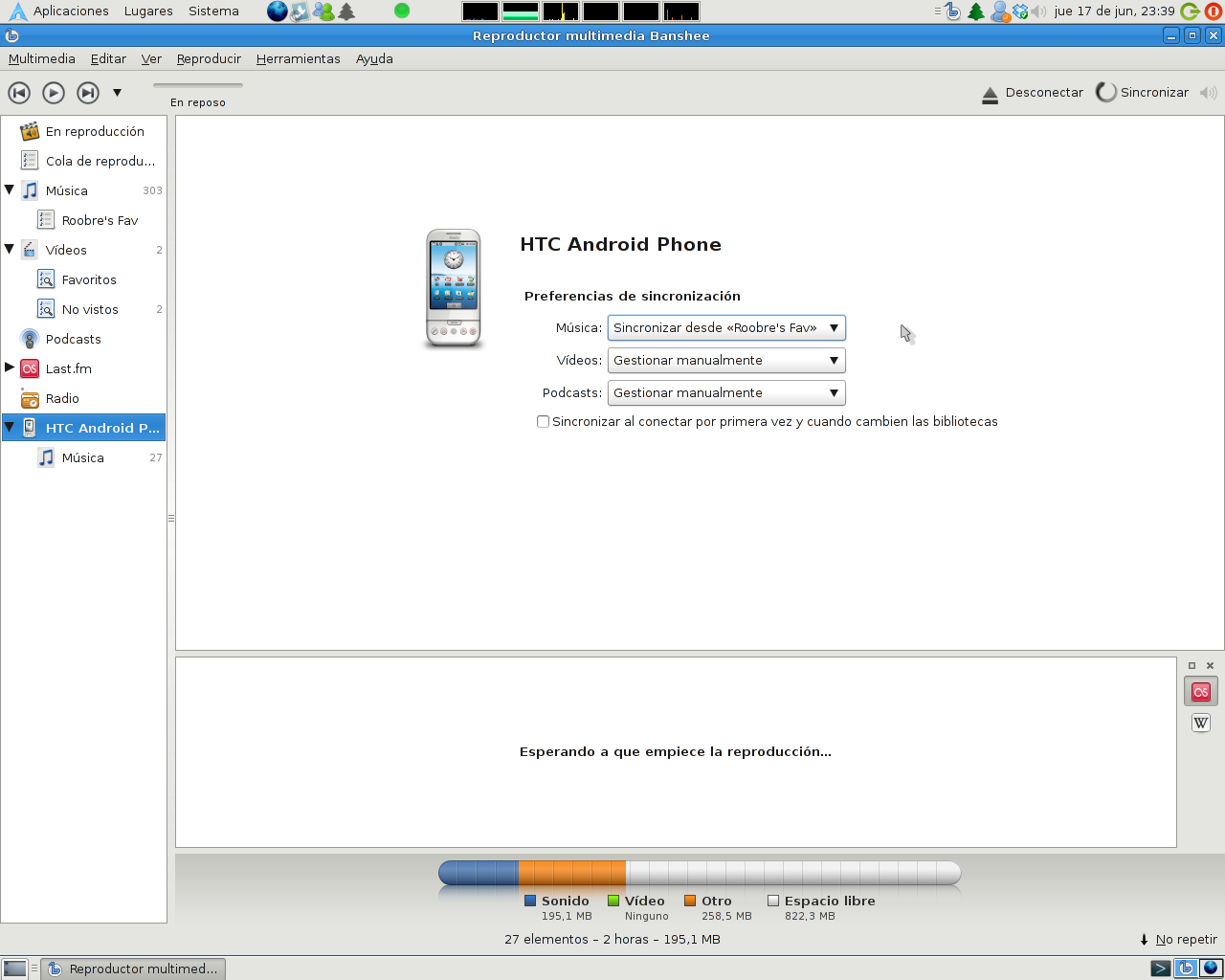Open the Vídeos sync dropdown
Image resolution: width=1225 pixels, height=980 pixels.
click(726, 361)
